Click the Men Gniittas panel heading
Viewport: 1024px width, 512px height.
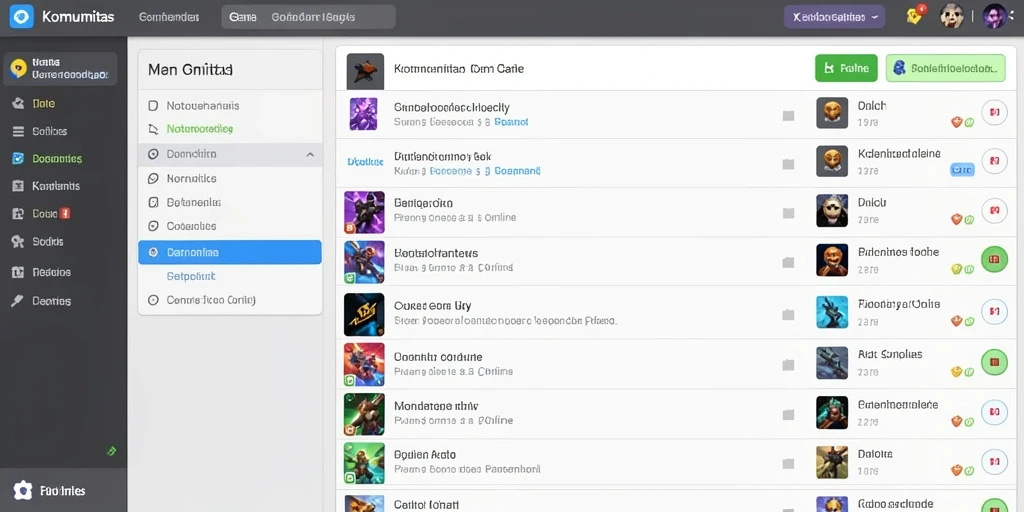[191, 69]
